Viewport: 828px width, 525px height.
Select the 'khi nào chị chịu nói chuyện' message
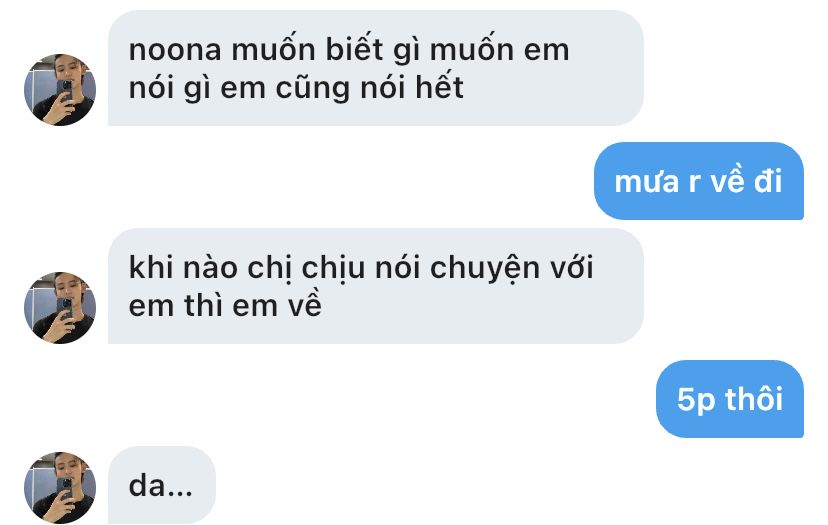click(375, 286)
